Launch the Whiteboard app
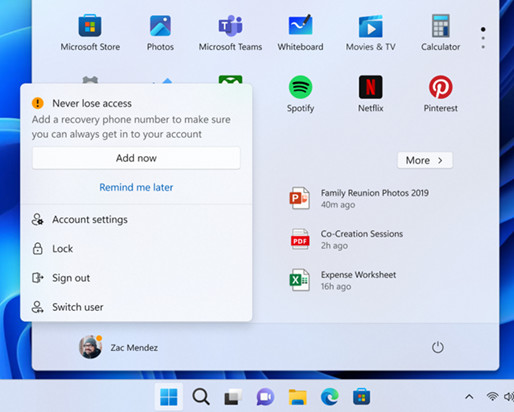 (300, 33)
